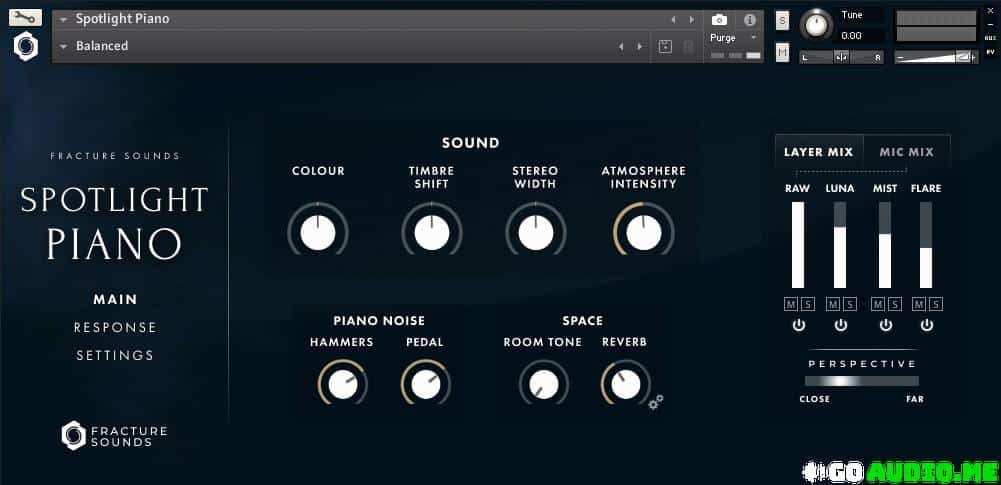Screen dimensions: 1001x485
Task: Open the RESPONSE page
Action: [x=115, y=327]
